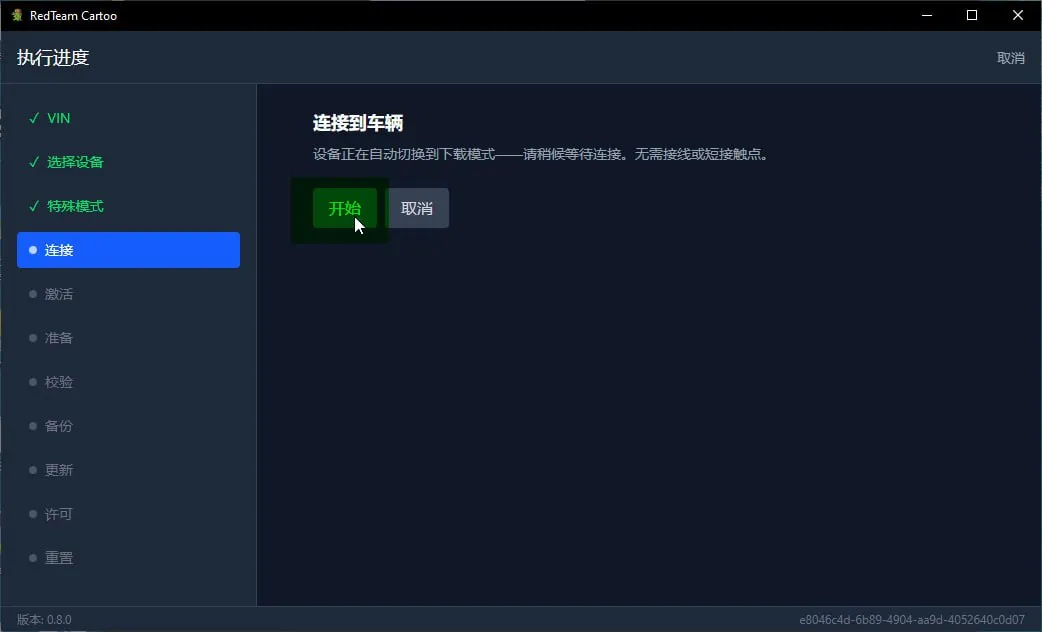Click the 连接到车辆 heading
Image resolution: width=1042 pixels, height=632 pixels.
pos(358,123)
